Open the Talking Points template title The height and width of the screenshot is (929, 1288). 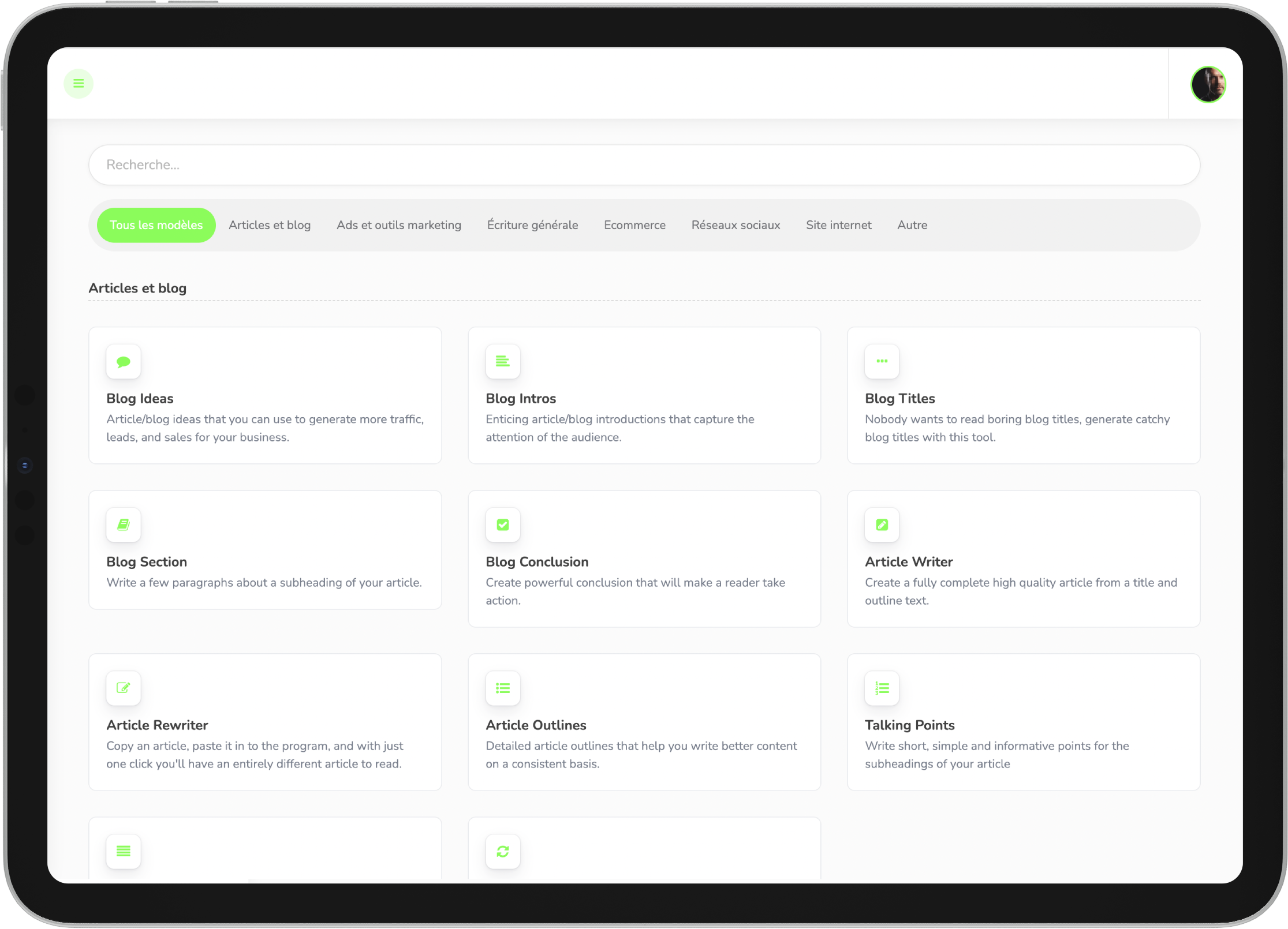[x=909, y=725]
